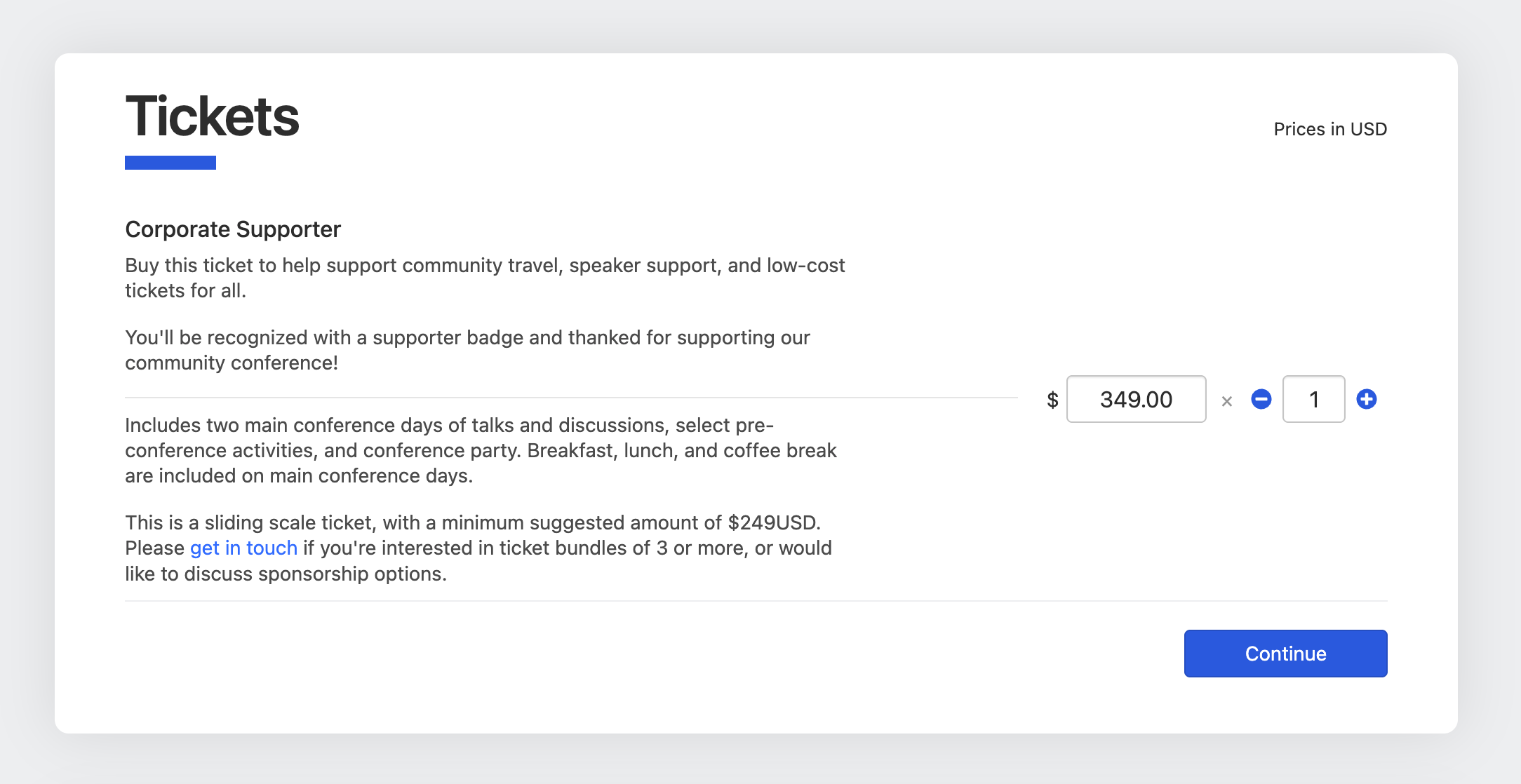Click the "$249USD" minimum amount text

tap(773, 522)
